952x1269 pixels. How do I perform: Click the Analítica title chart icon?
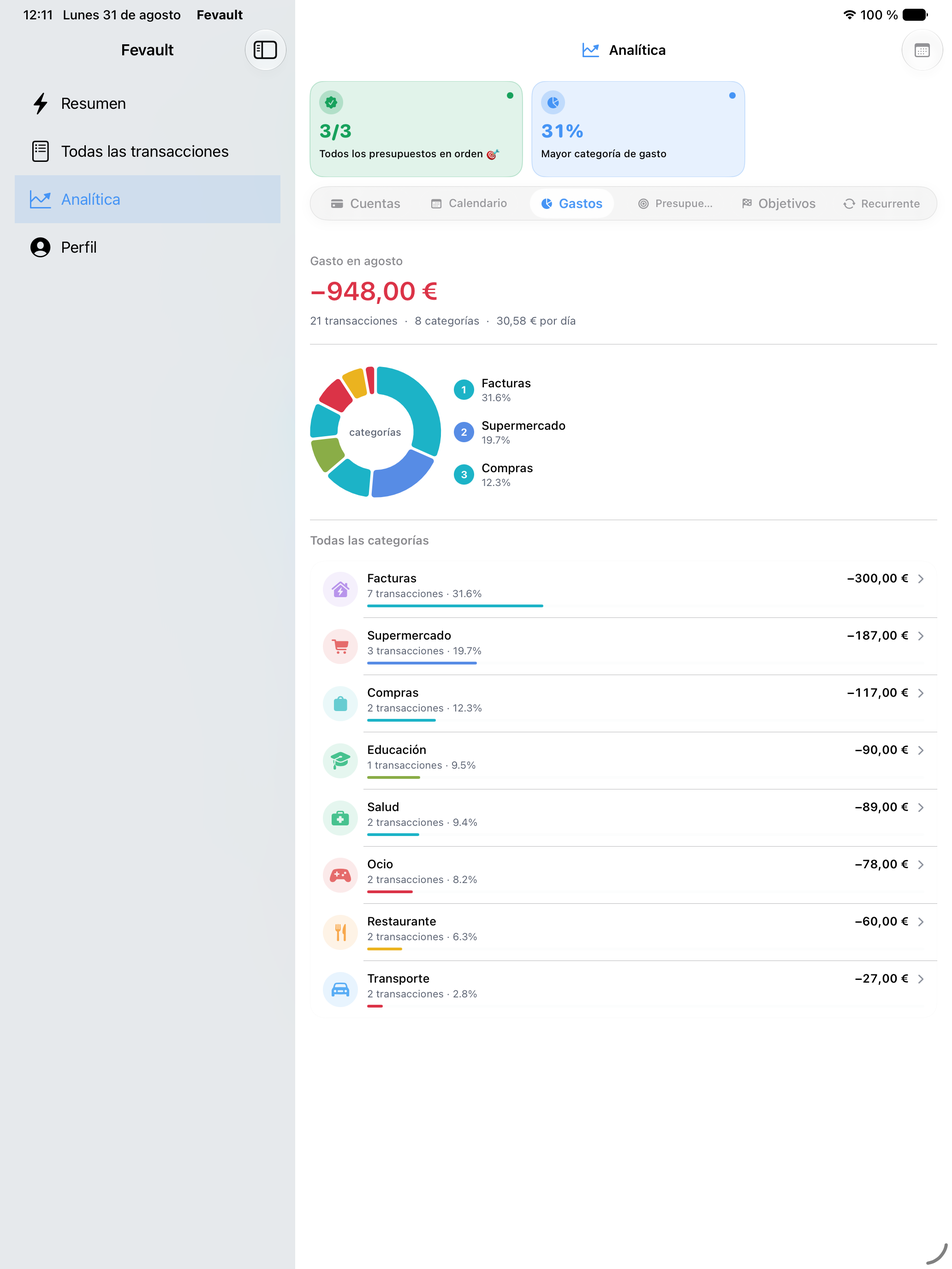pos(591,50)
